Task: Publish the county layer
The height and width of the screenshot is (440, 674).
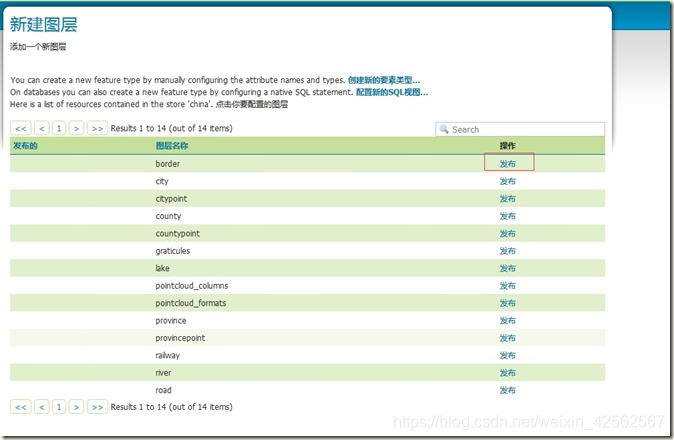Action: (x=508, y=216)
